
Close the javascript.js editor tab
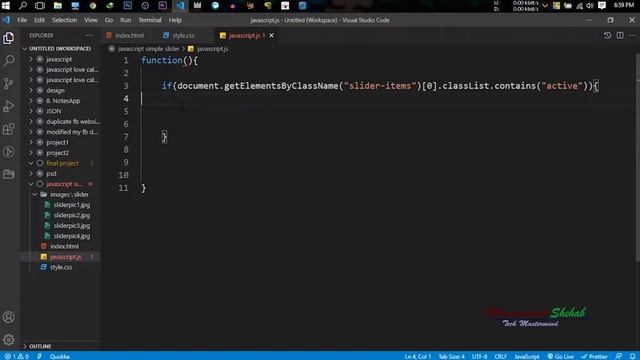pos(271,36)
